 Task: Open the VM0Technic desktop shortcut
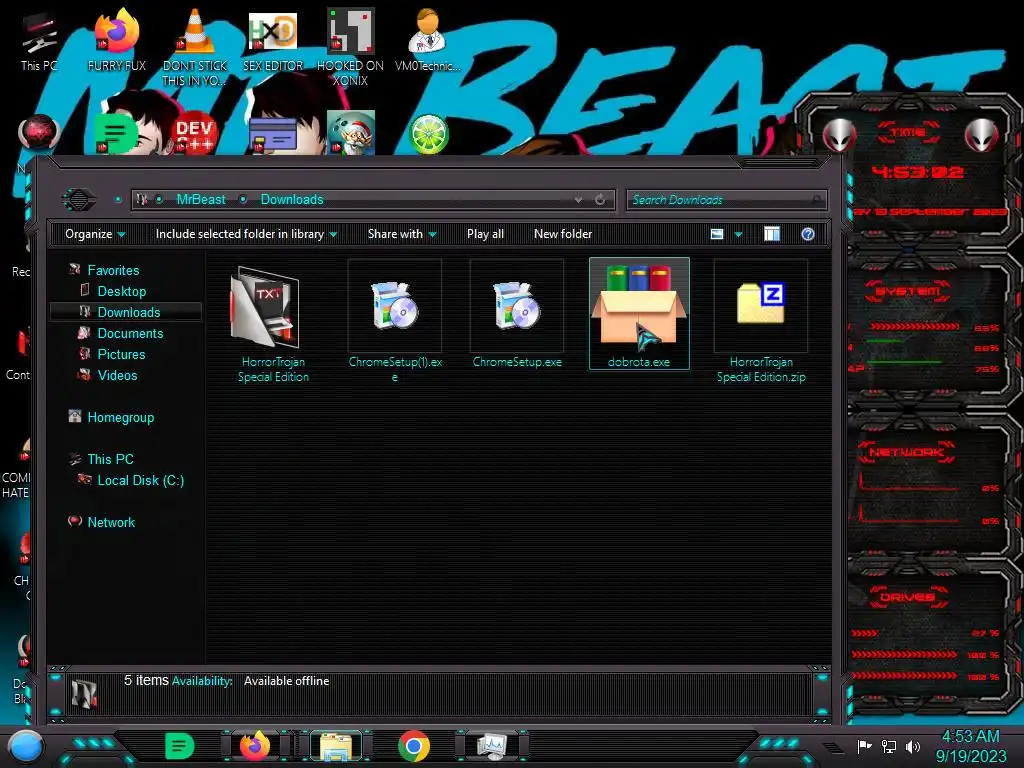click(428, 40)
